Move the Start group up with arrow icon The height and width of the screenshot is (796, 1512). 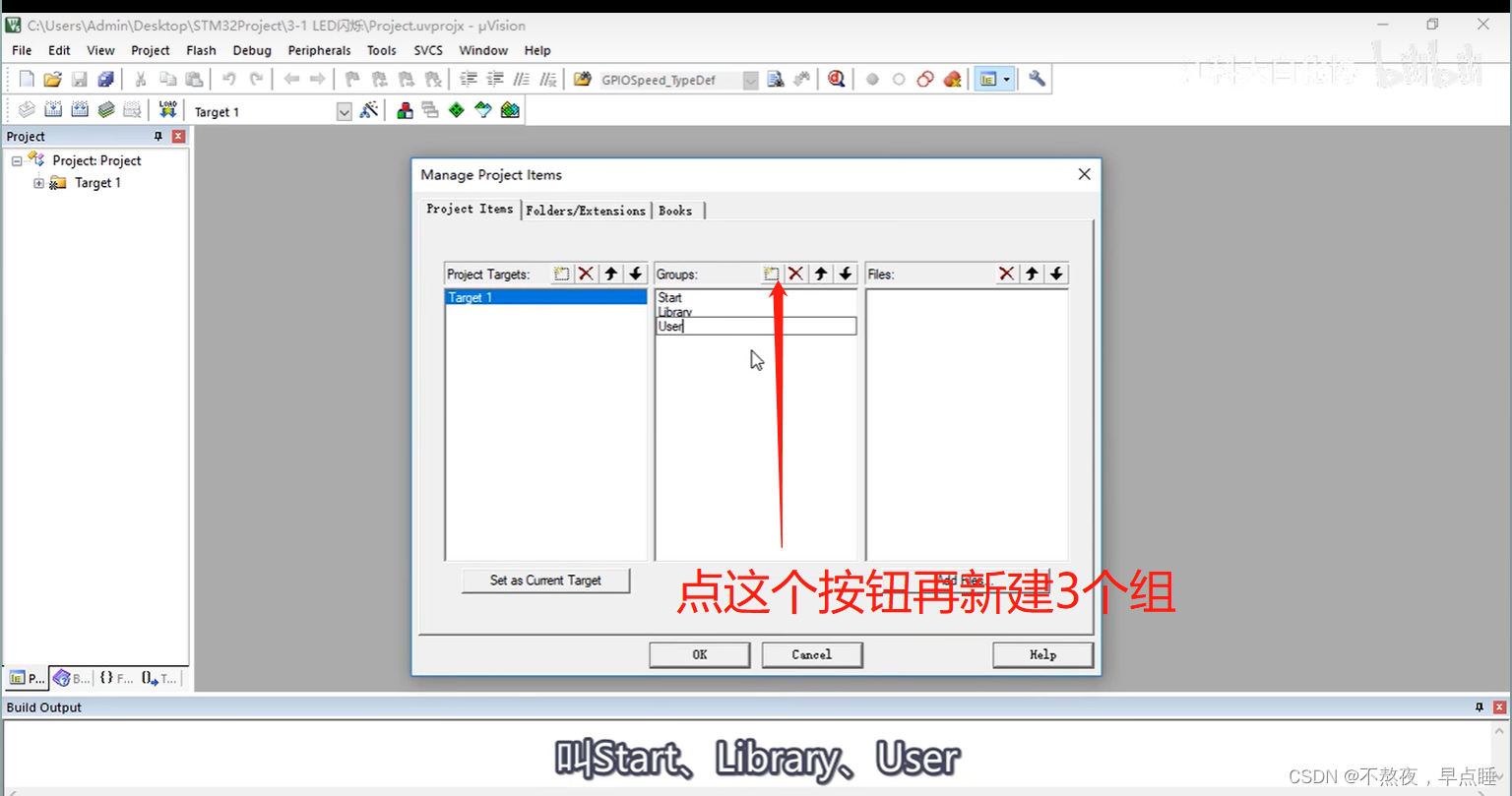(x=820, y=274)
